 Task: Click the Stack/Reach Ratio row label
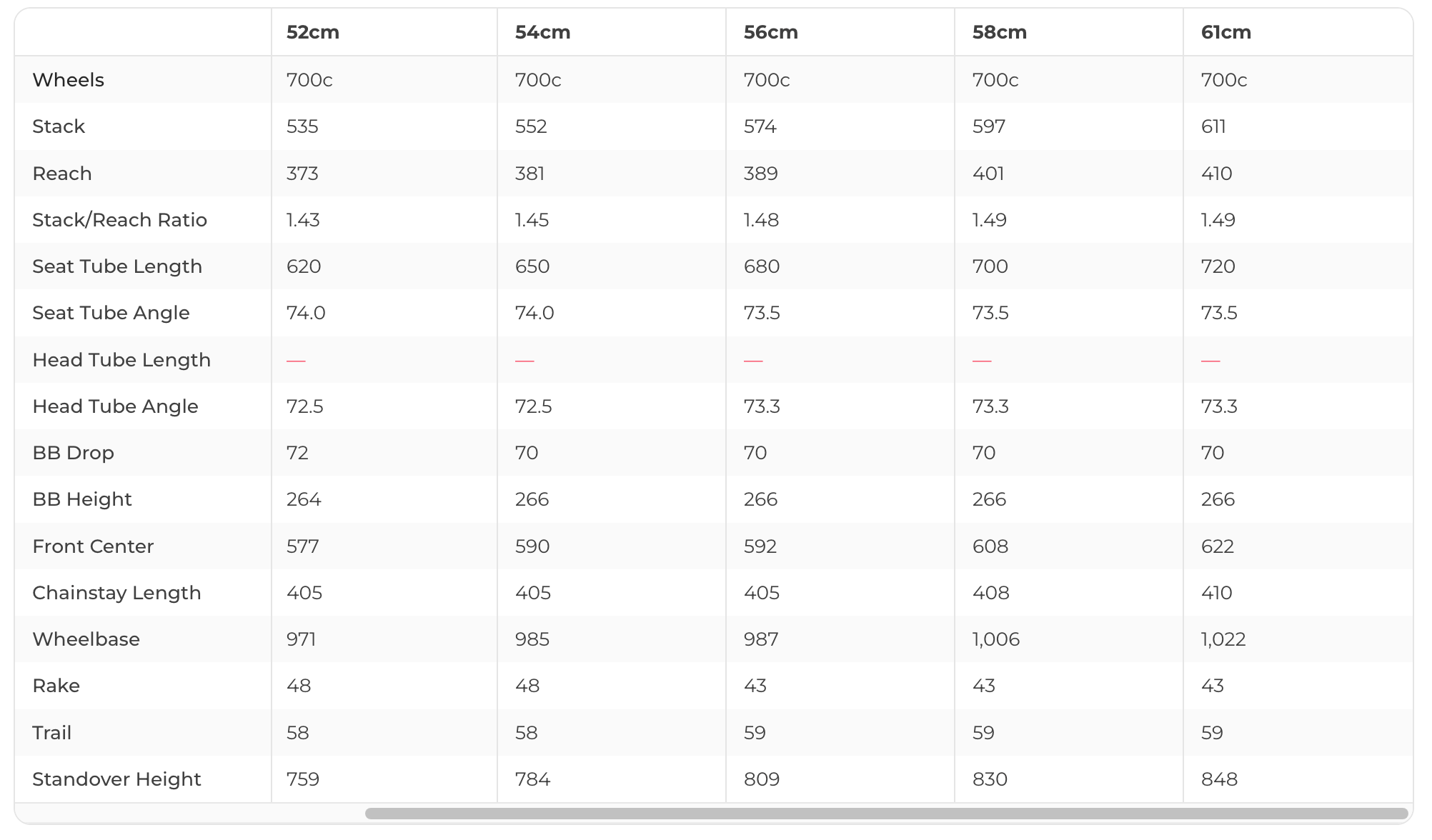coord(120,220)
